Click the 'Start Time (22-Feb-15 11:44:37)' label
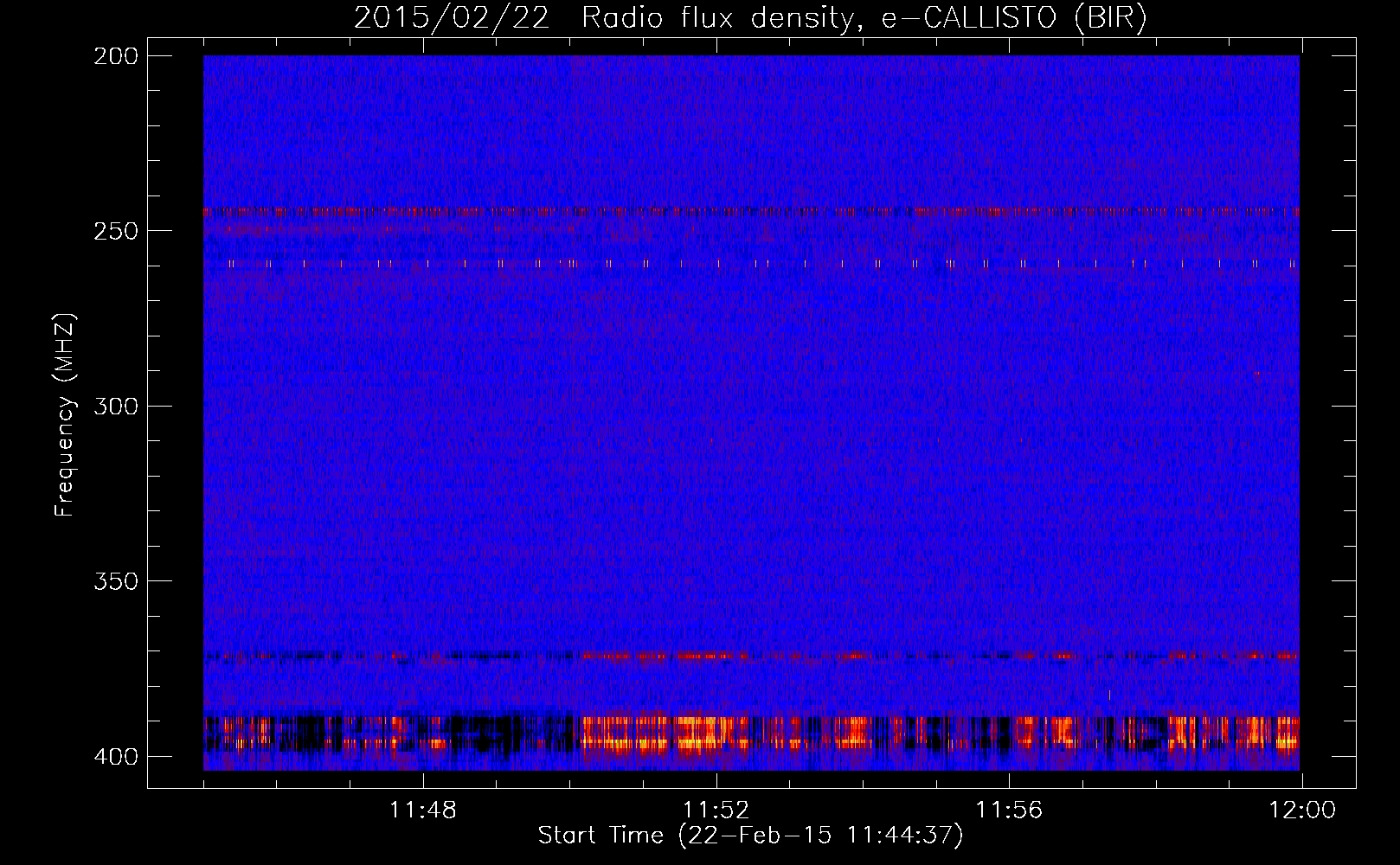1400x865 pixels. [750, 836]
